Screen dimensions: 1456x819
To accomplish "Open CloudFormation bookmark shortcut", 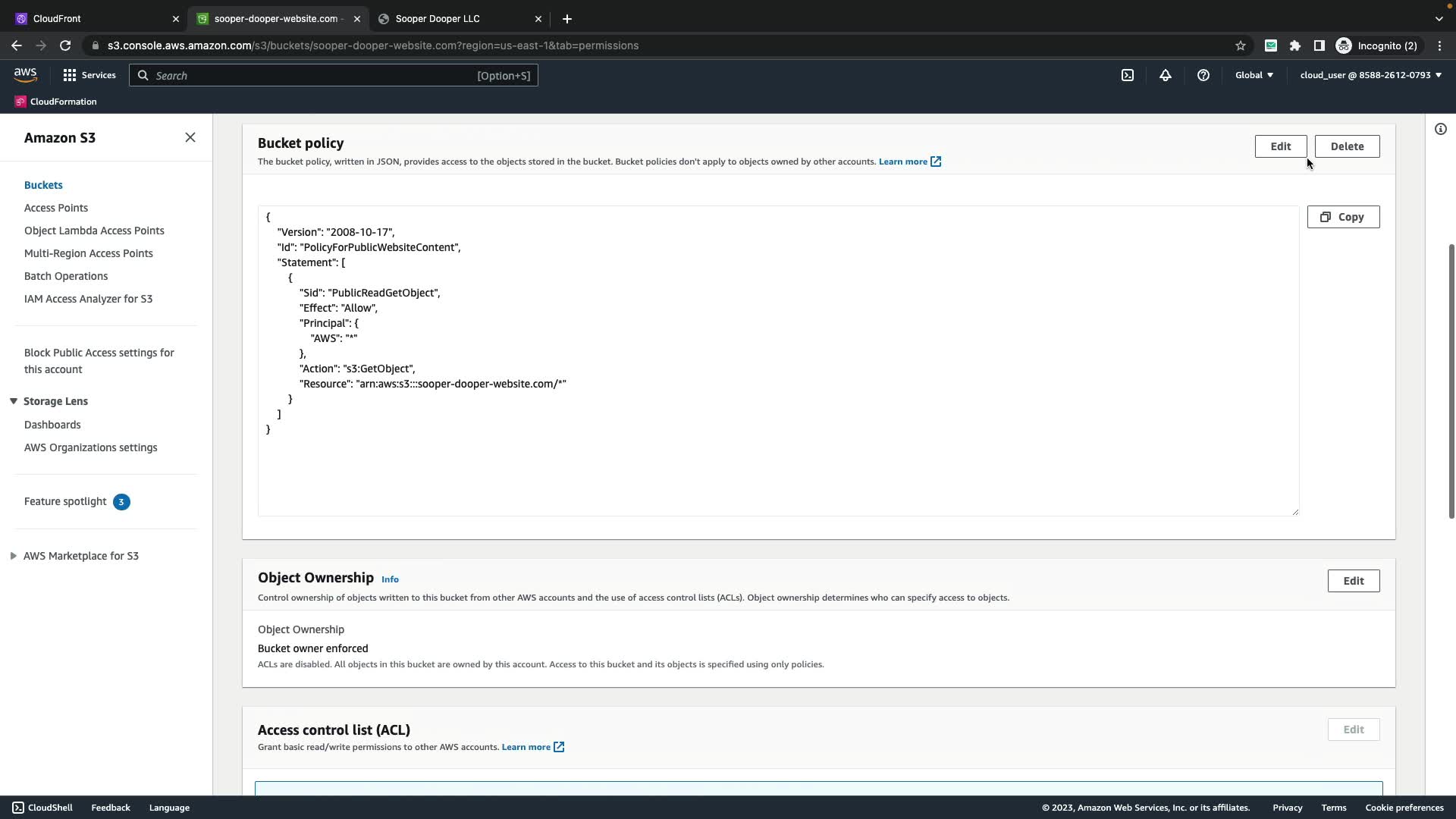I will [56, 102].
